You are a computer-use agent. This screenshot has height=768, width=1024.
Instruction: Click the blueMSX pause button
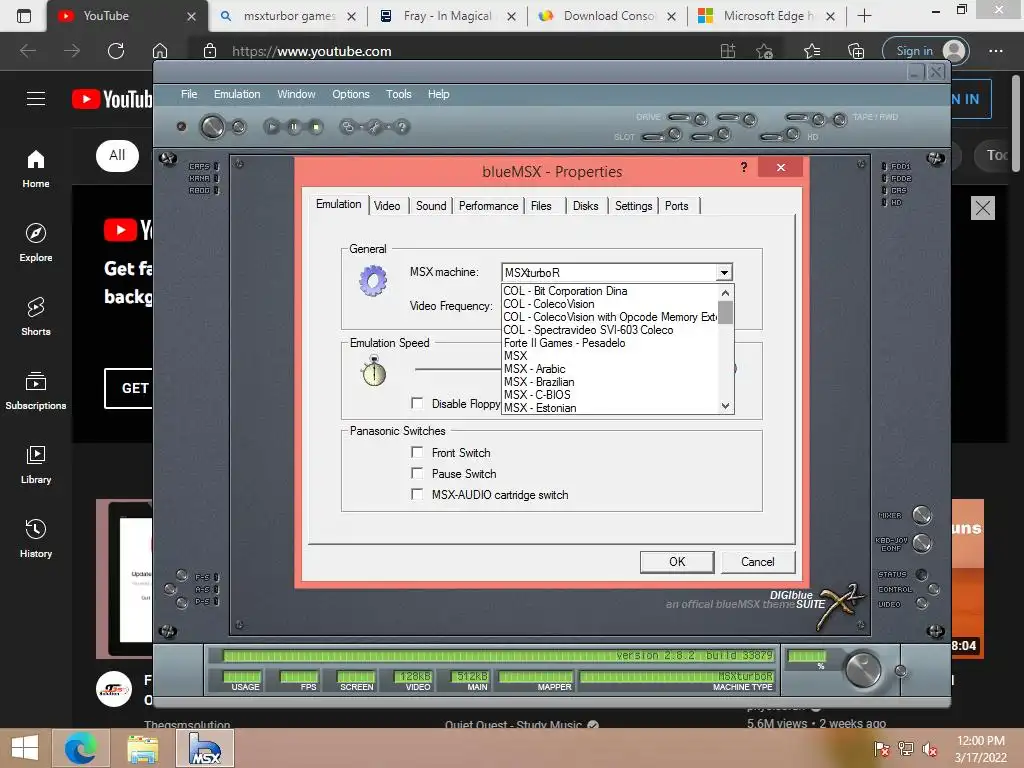[294, 127]
